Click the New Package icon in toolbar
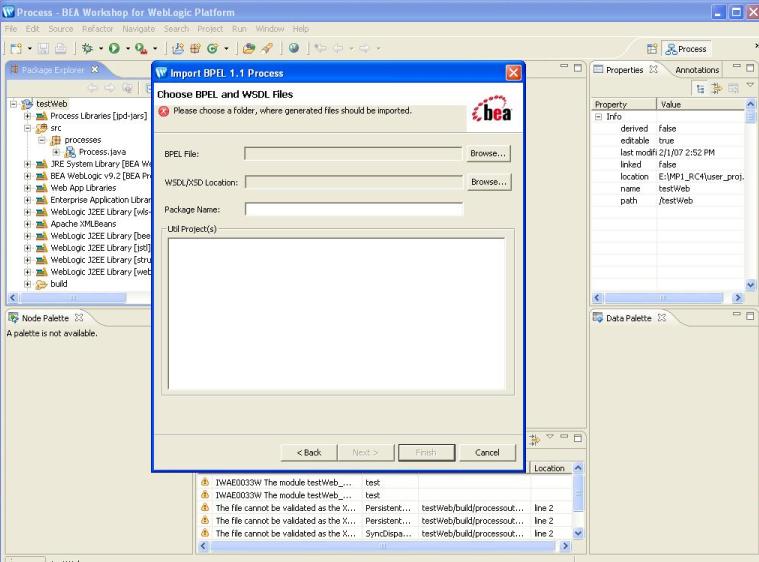759x562 pixels. coord(195,48)
